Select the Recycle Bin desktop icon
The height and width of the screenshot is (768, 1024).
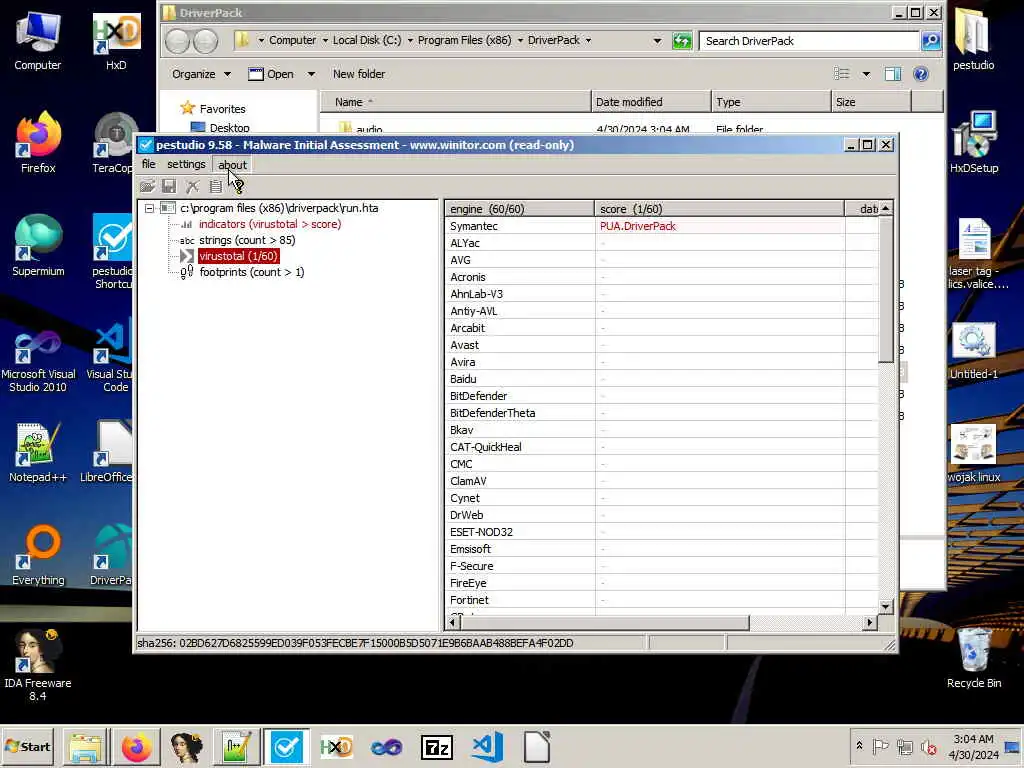click(974, 657)
